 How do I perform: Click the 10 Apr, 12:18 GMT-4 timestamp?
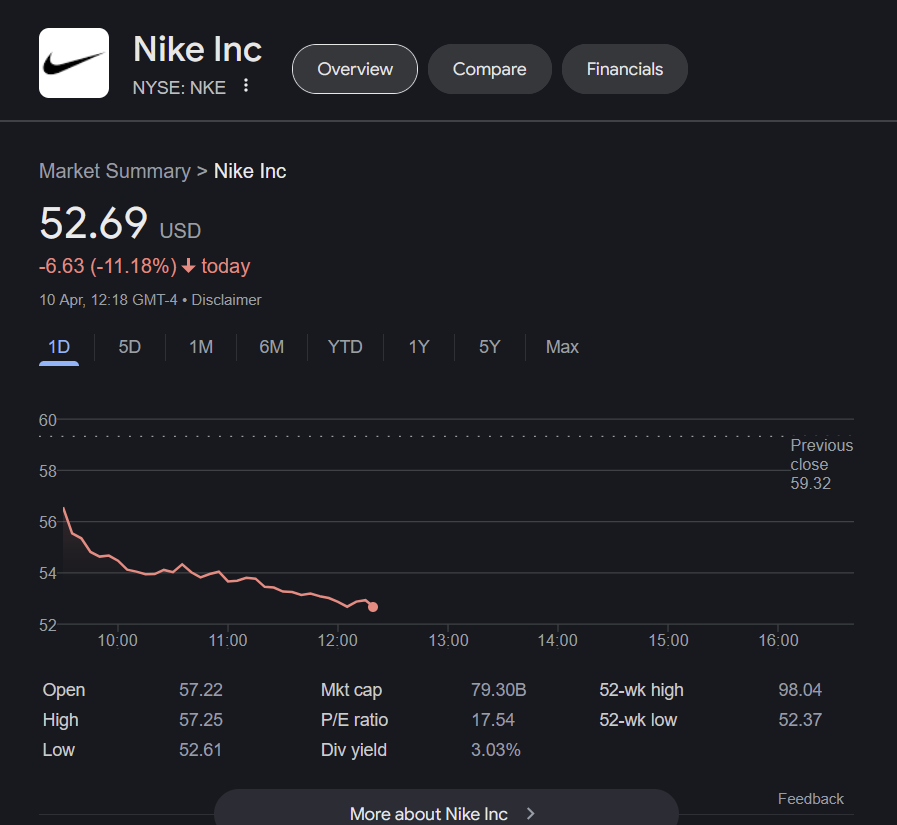pyautogui.click(x=108, y=300)
